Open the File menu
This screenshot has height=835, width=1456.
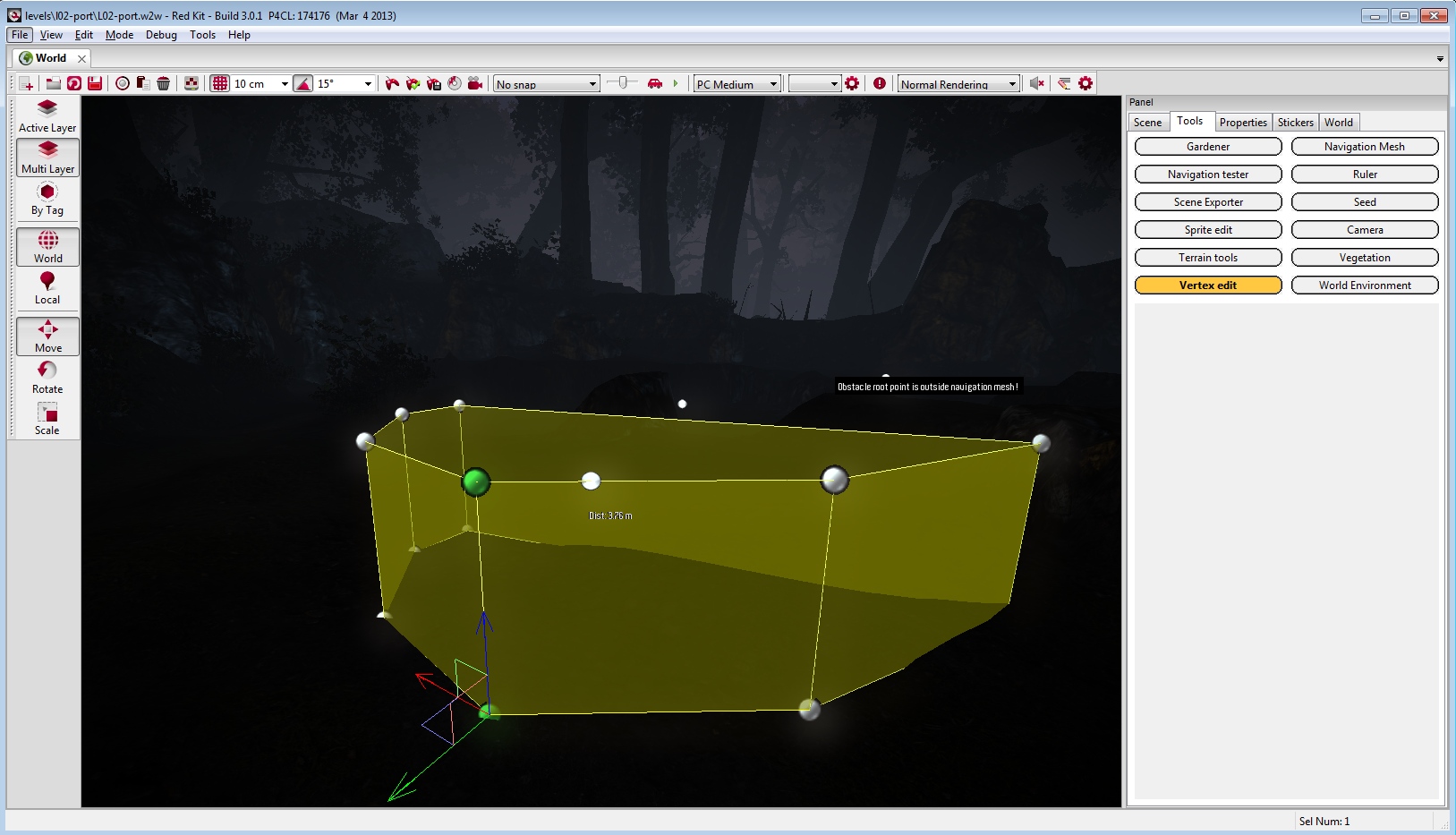[x=20, y=35]
